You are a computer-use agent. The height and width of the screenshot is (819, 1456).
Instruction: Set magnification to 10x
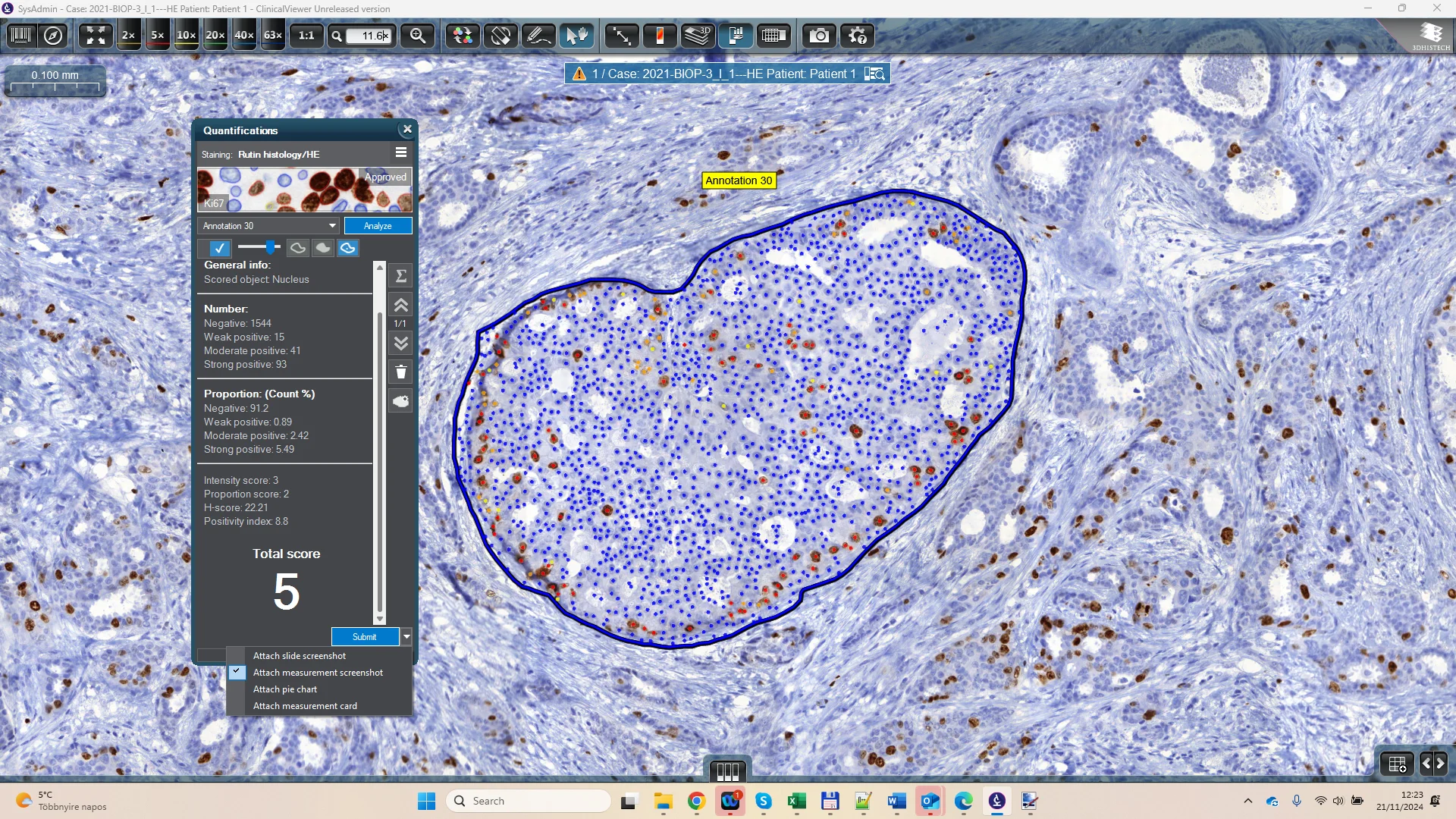coord(187,36)
